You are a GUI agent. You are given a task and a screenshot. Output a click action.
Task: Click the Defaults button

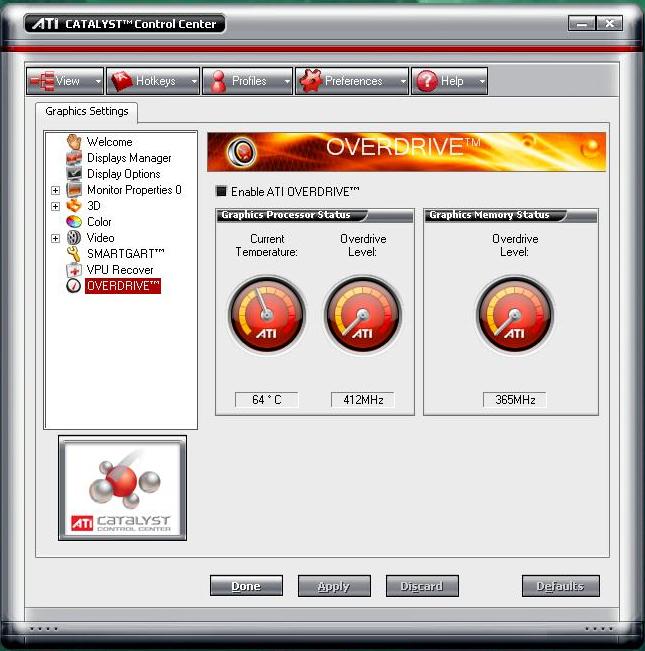(x=561, y=586)
